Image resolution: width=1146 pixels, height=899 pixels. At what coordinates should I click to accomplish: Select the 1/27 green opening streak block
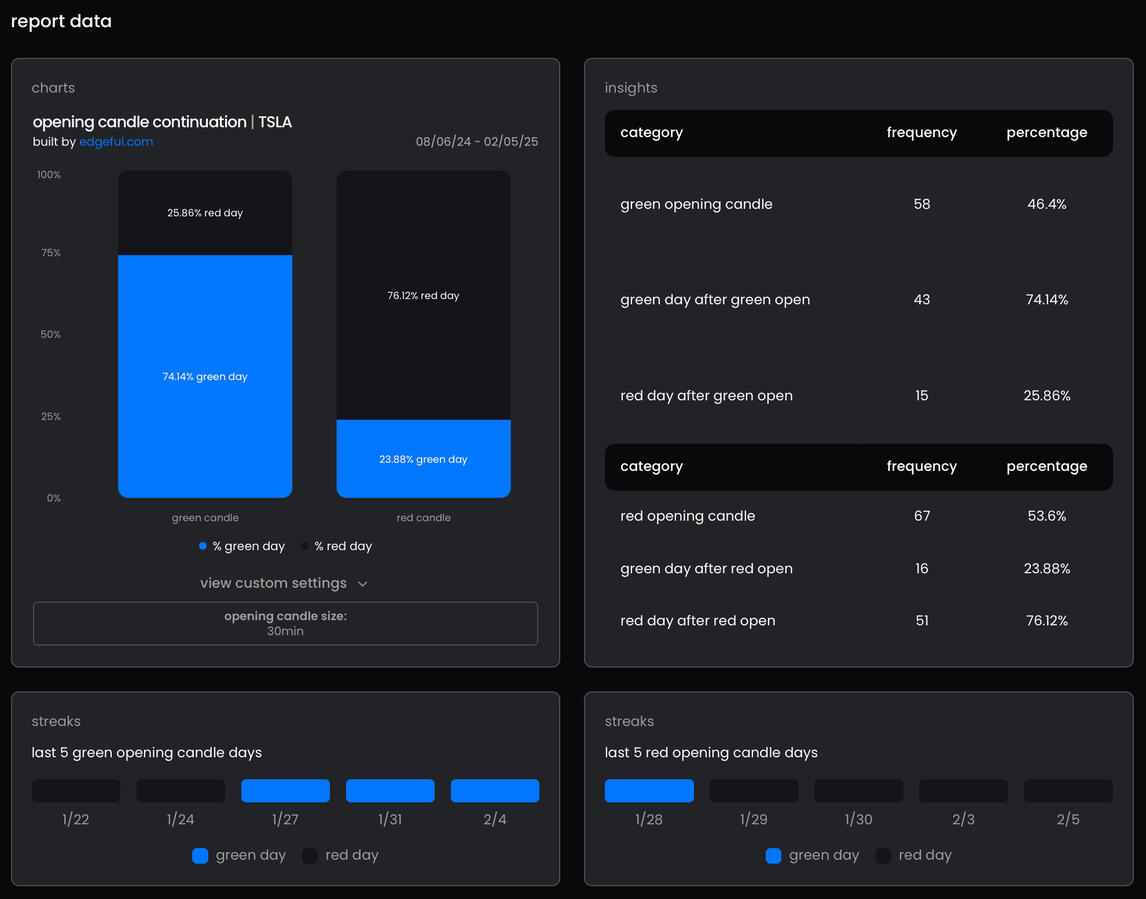click(285, 791)
